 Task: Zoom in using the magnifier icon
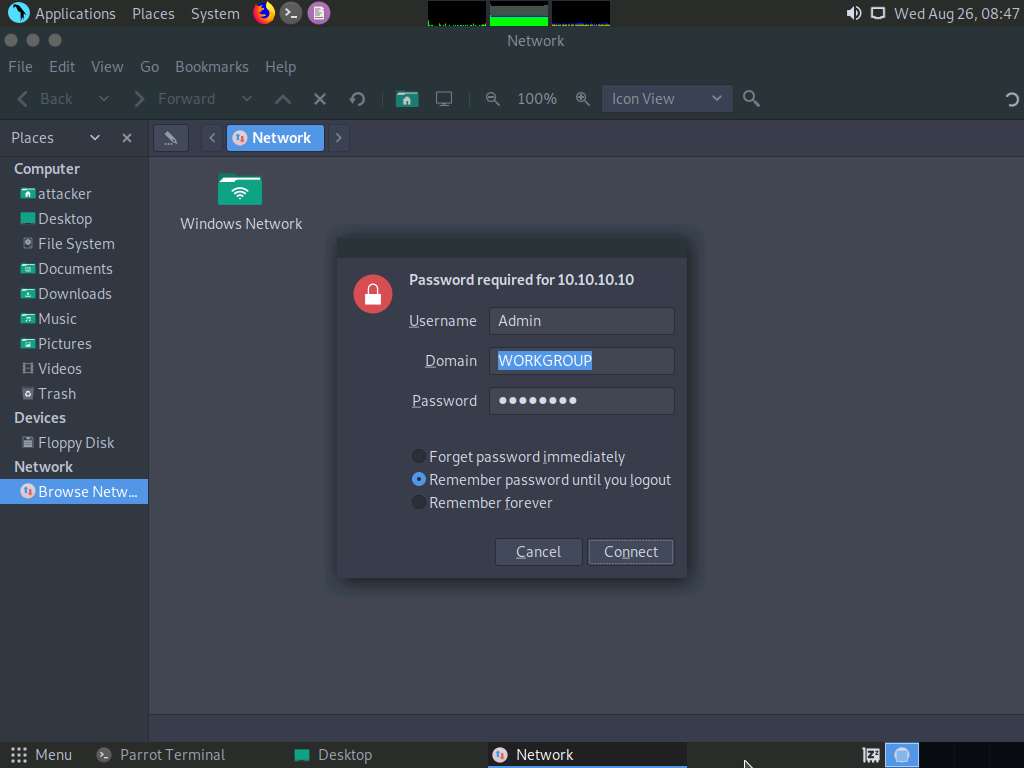pyautogui.click(x=583, y=99)
